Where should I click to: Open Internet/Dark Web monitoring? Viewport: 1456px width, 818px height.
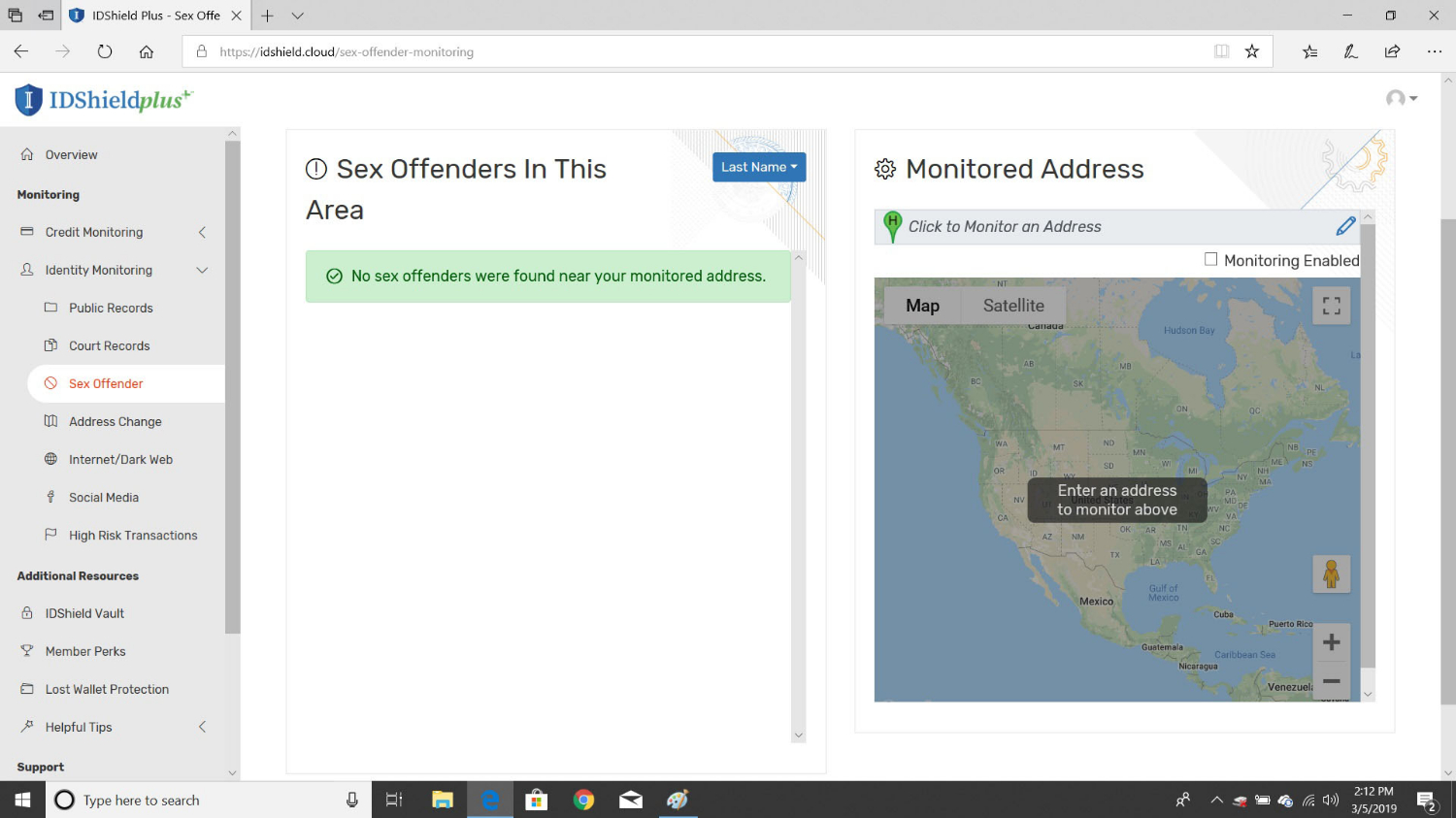pos(120,459)
